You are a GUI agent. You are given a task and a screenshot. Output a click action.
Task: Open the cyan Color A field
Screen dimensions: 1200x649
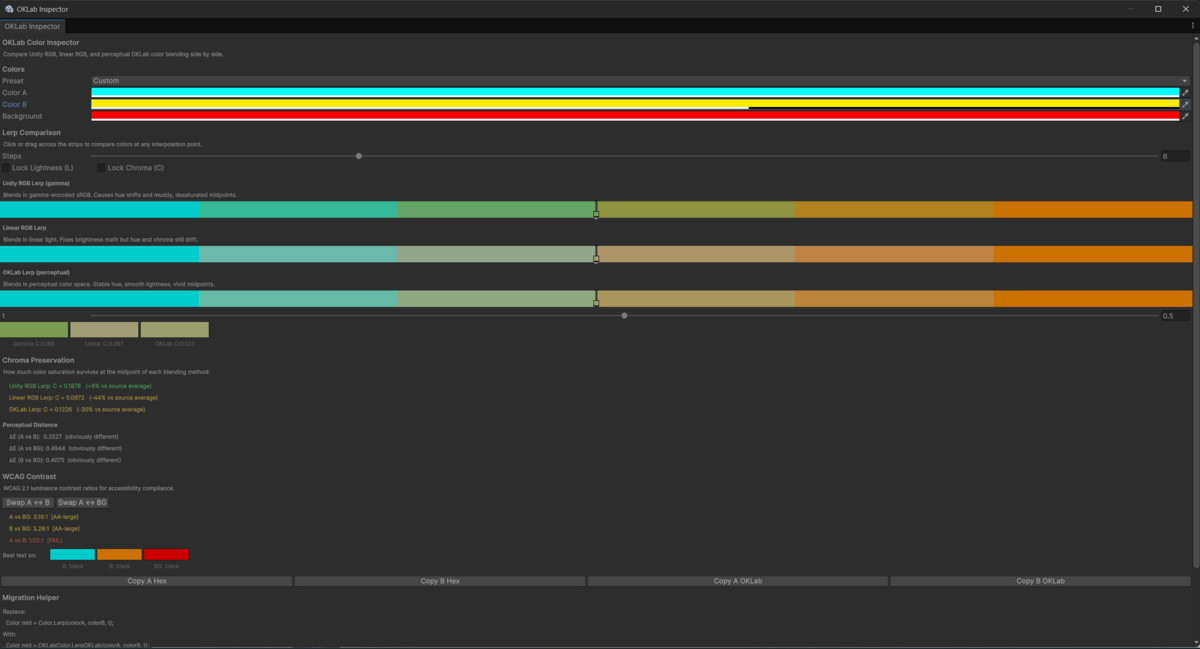(635, 92)
